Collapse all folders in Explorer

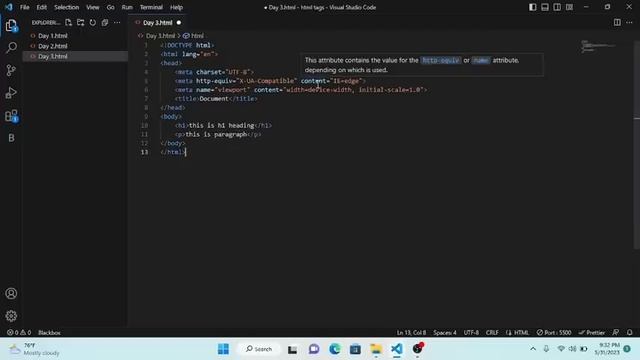pos(105,22)
